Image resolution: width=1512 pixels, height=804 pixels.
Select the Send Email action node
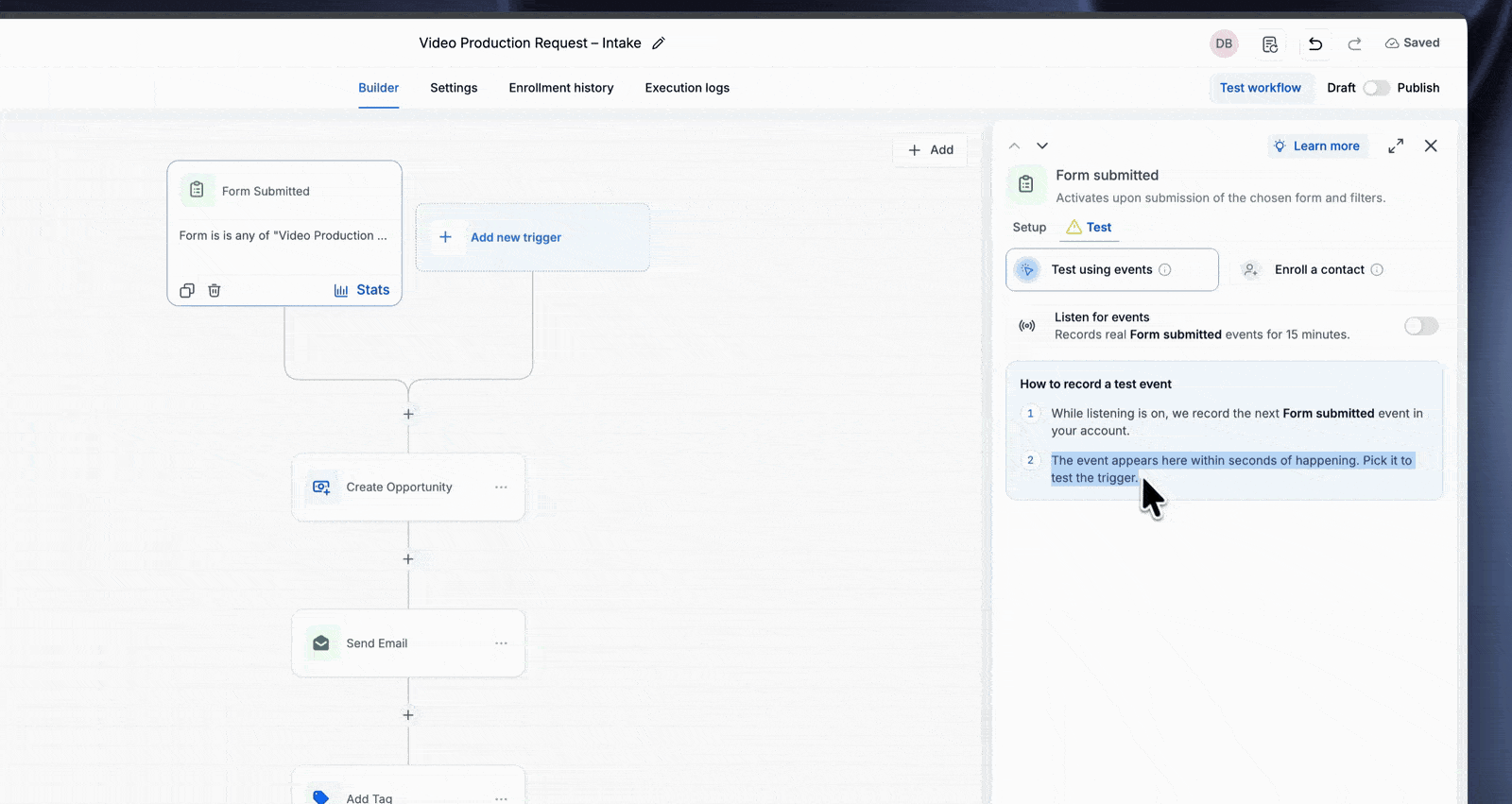(x=408, y=643)
